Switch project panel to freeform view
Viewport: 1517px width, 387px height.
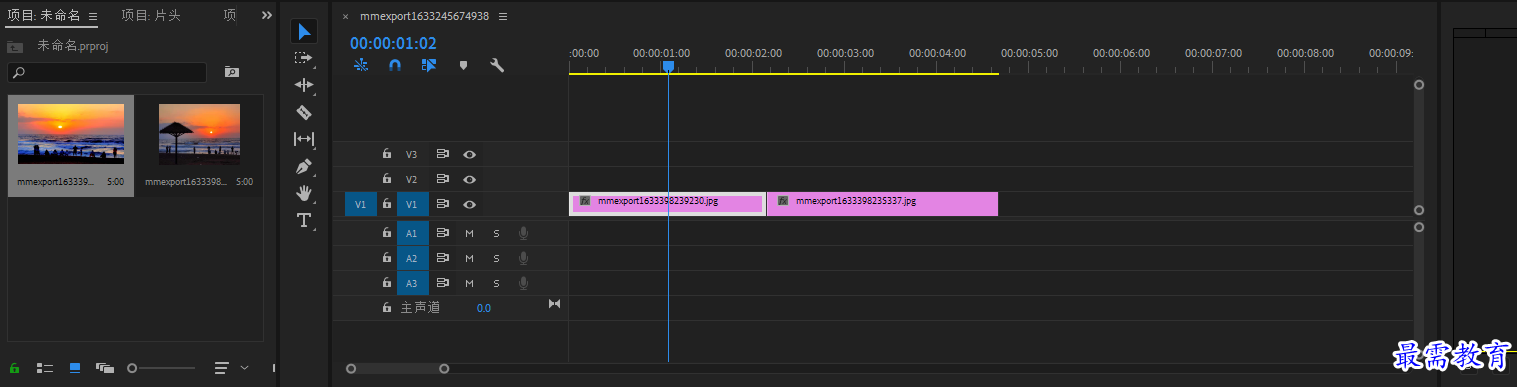point(105,368)
